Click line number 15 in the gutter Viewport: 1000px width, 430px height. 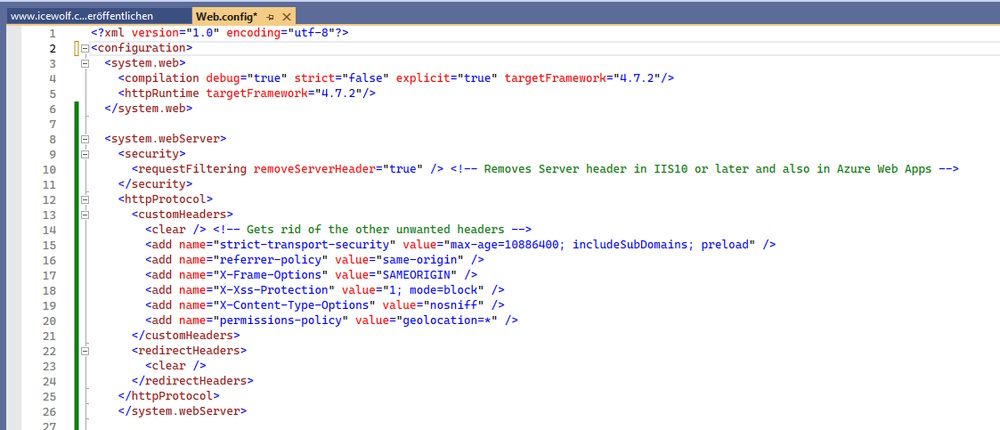[50, 245]
